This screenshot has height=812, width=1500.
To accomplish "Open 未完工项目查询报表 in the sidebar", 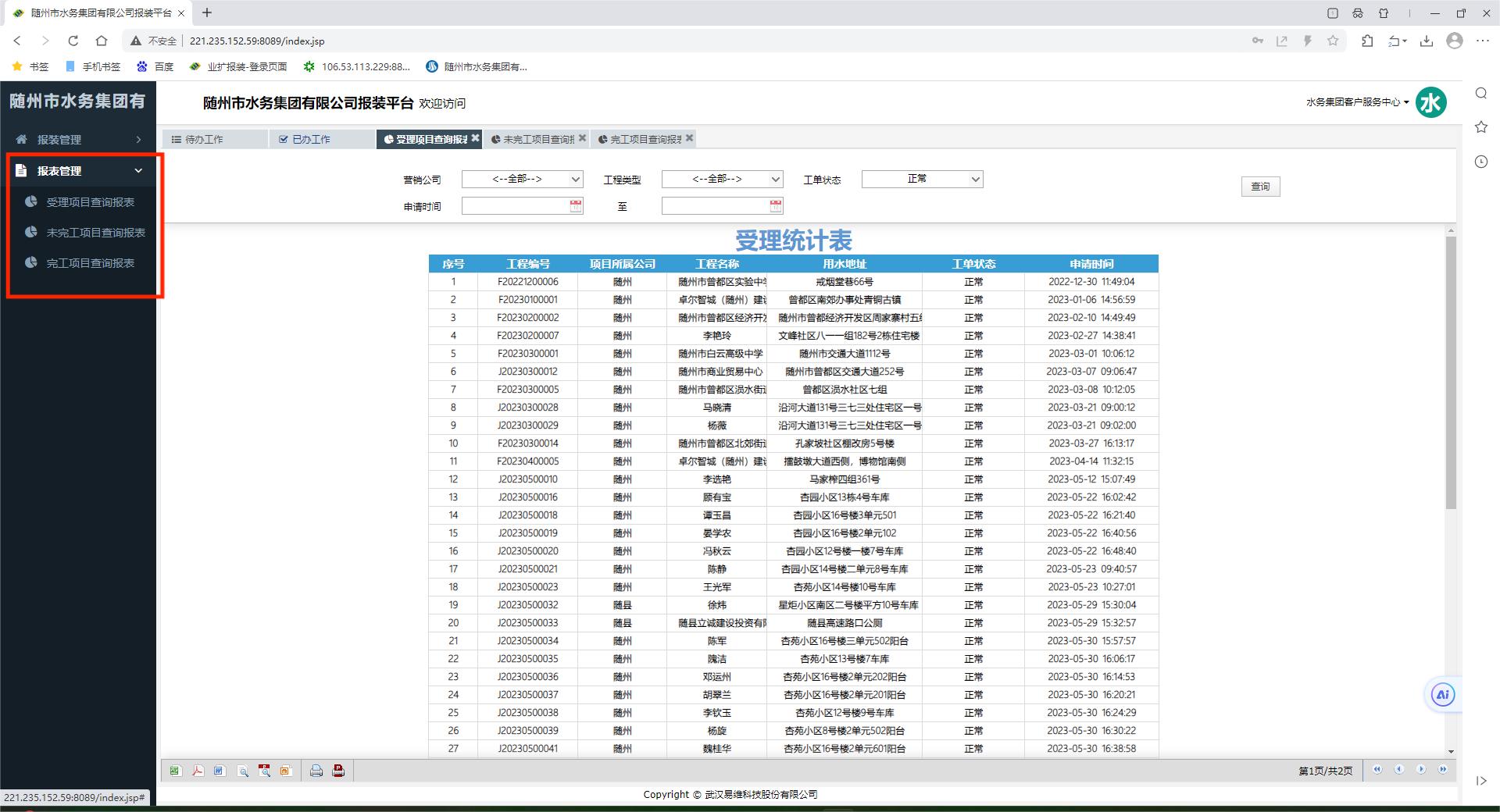I will 95,233.
